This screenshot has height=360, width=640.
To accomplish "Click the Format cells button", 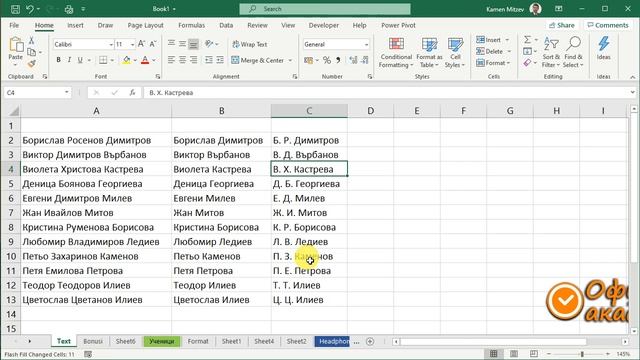I will pos(493,63).
